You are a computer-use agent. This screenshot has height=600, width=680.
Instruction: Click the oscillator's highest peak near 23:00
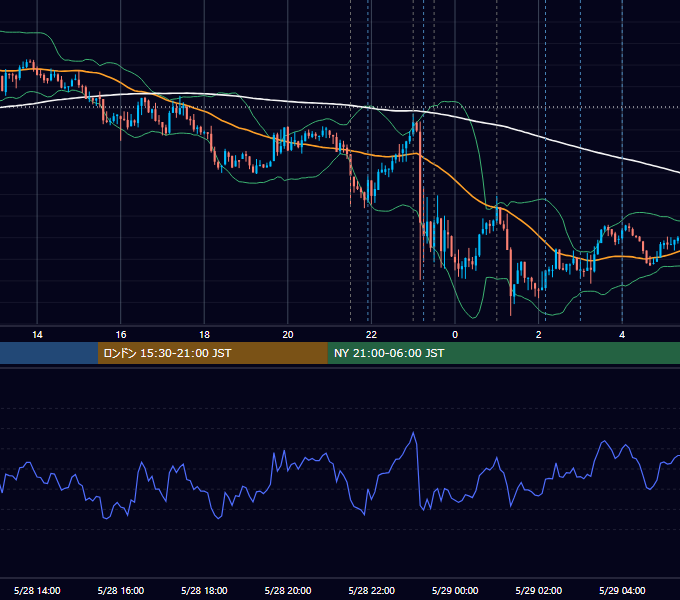(x=413, y=433)
